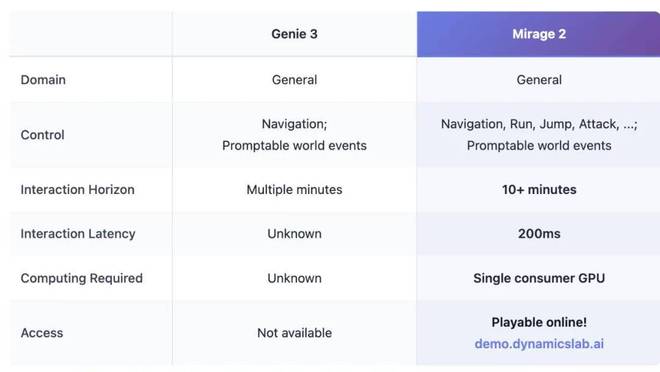Open the demo.dynamicslab.ai link
This screenshot has width=660, height=372.
539,344
